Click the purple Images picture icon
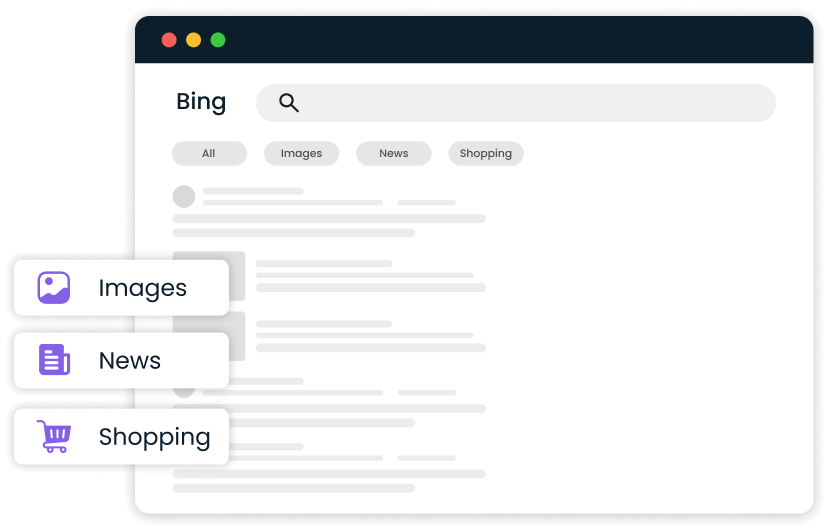The height and width of the screenshot is (531, 829). coord(54,288)
